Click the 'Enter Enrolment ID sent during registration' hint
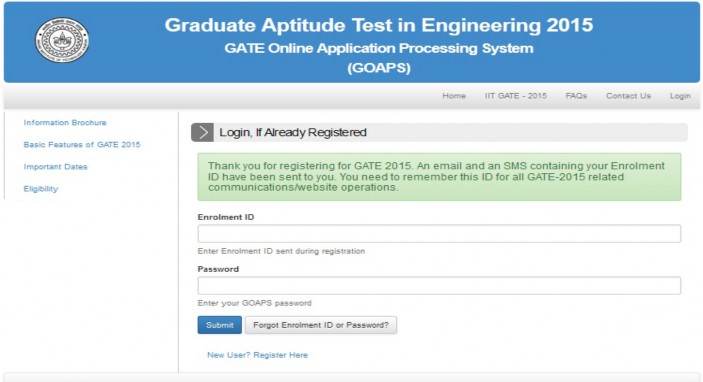The width and height of the screenshot is (703, 382). (x=281, y=251)
